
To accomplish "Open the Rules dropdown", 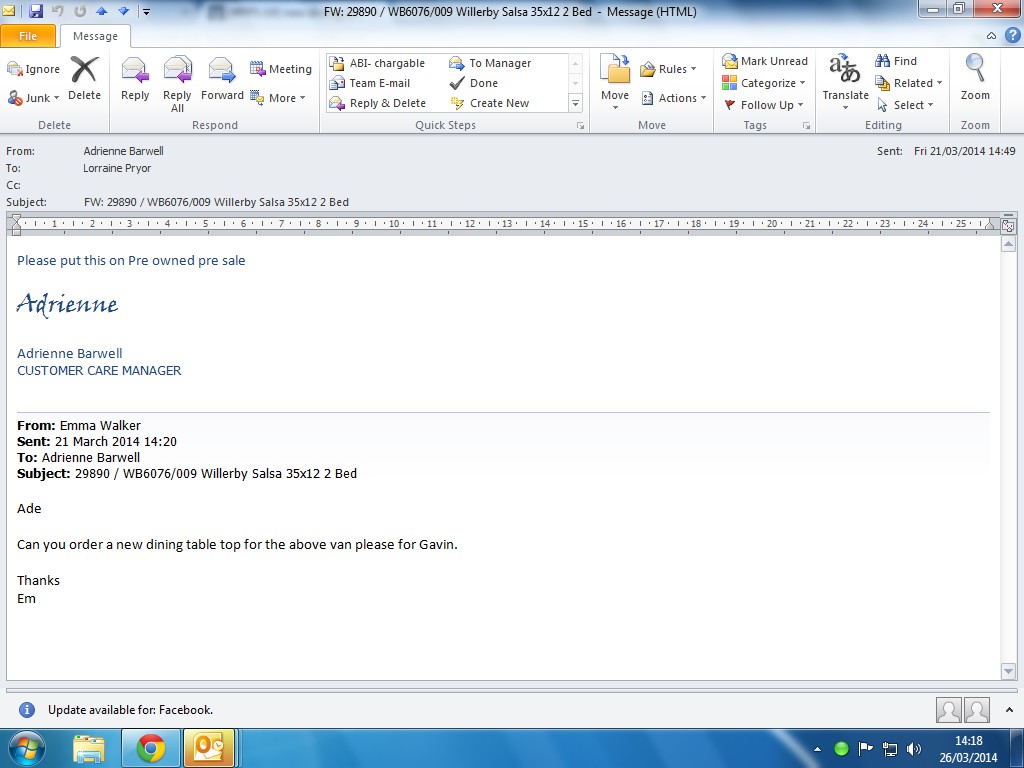I will point(668,69).
